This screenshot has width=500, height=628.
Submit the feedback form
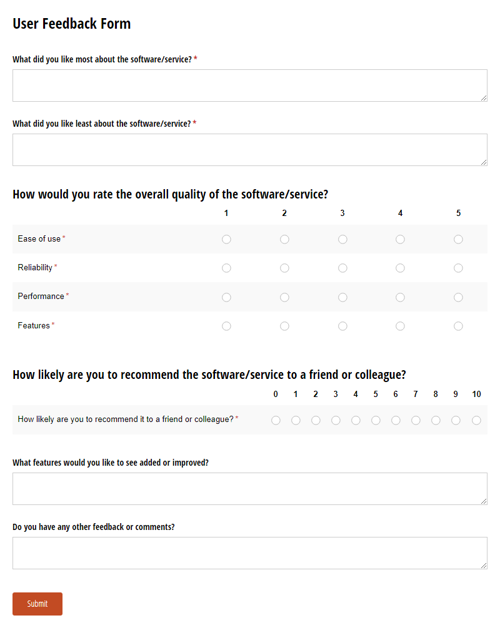(x=37, y=604)
